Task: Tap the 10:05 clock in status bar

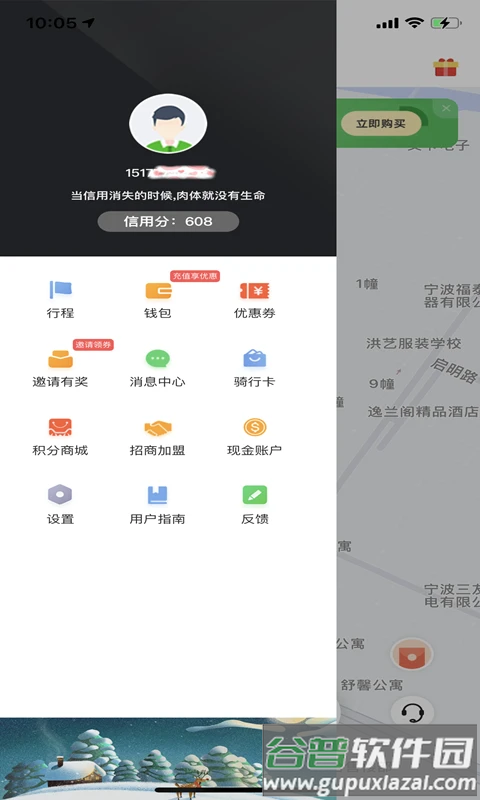Action: click(x=51, y=23)
